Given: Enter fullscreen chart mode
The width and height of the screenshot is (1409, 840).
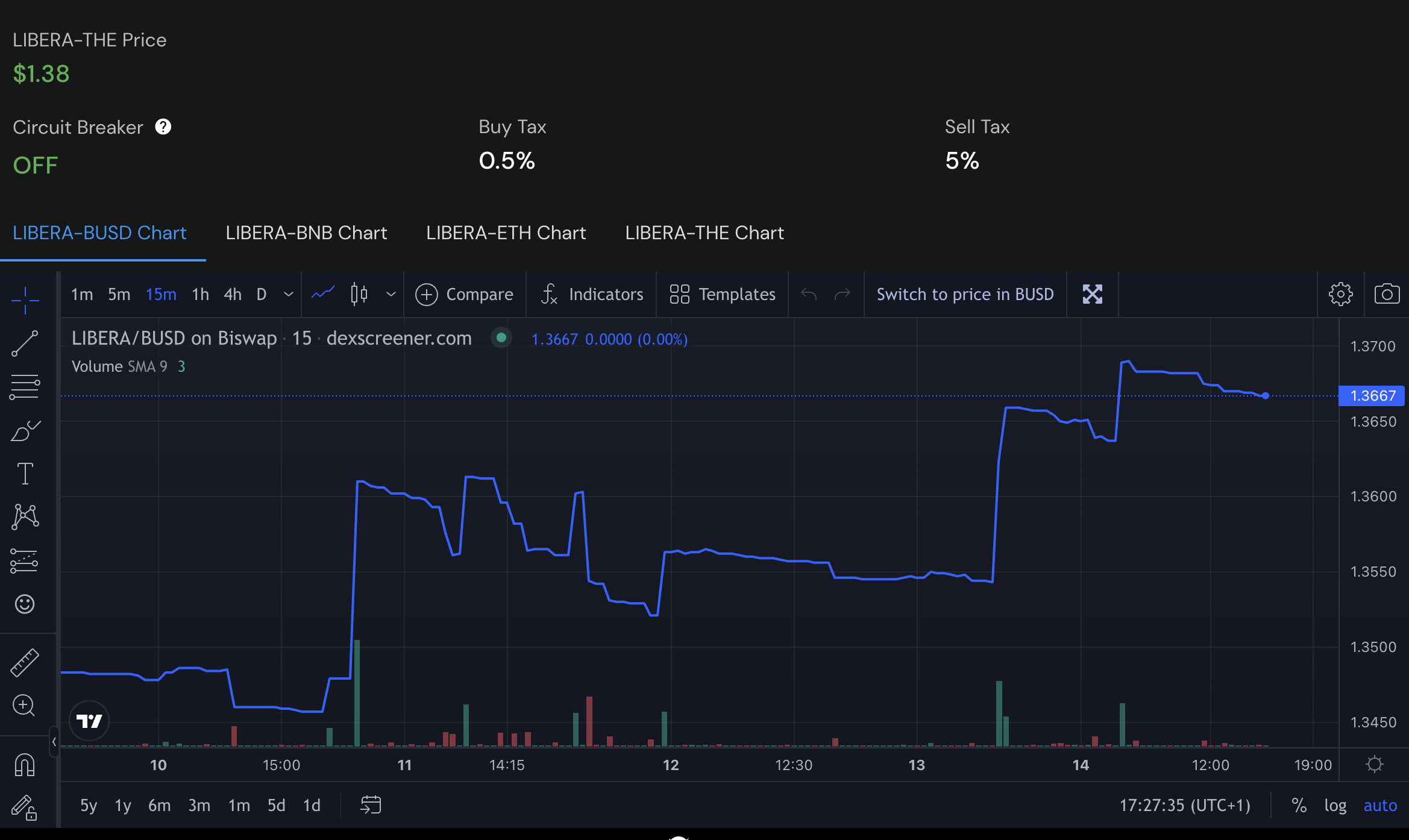Looking at the screenshot, I should (1092, 294).
